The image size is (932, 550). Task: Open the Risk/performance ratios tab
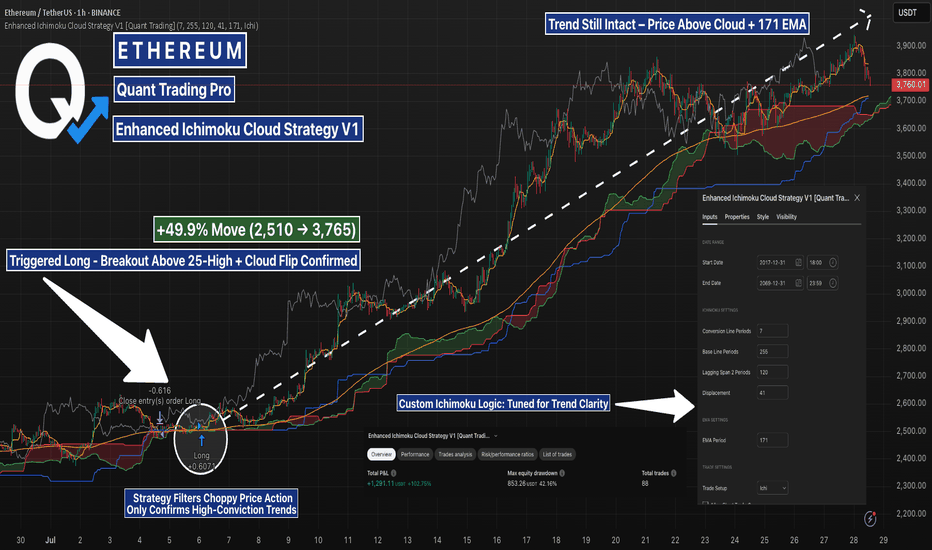pyautogui.click(x=508, y=454)
